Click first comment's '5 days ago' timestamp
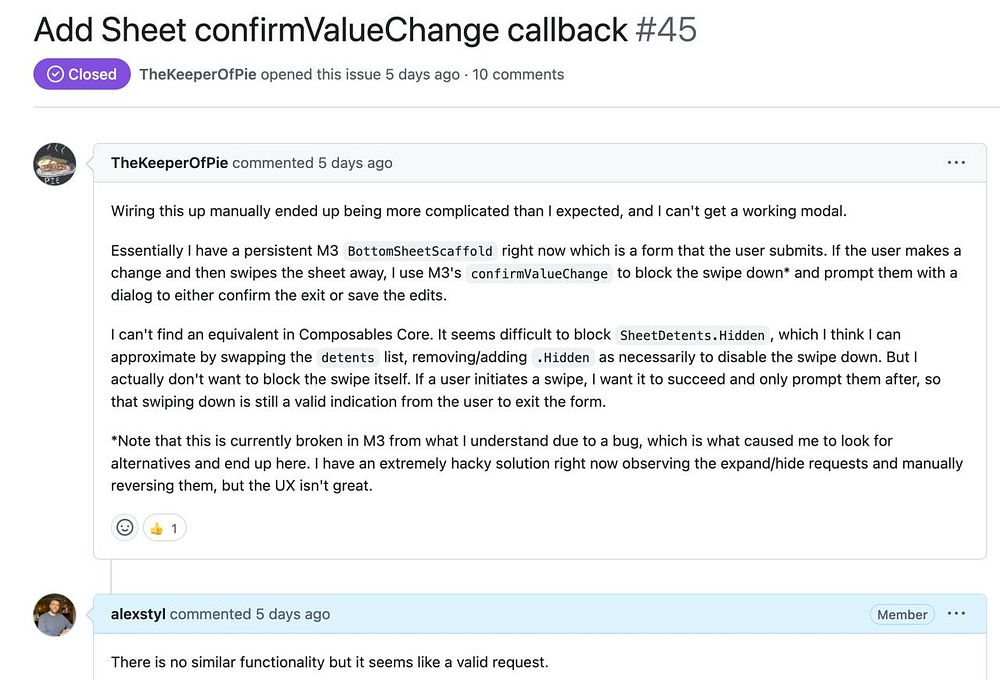 point(355,163)
